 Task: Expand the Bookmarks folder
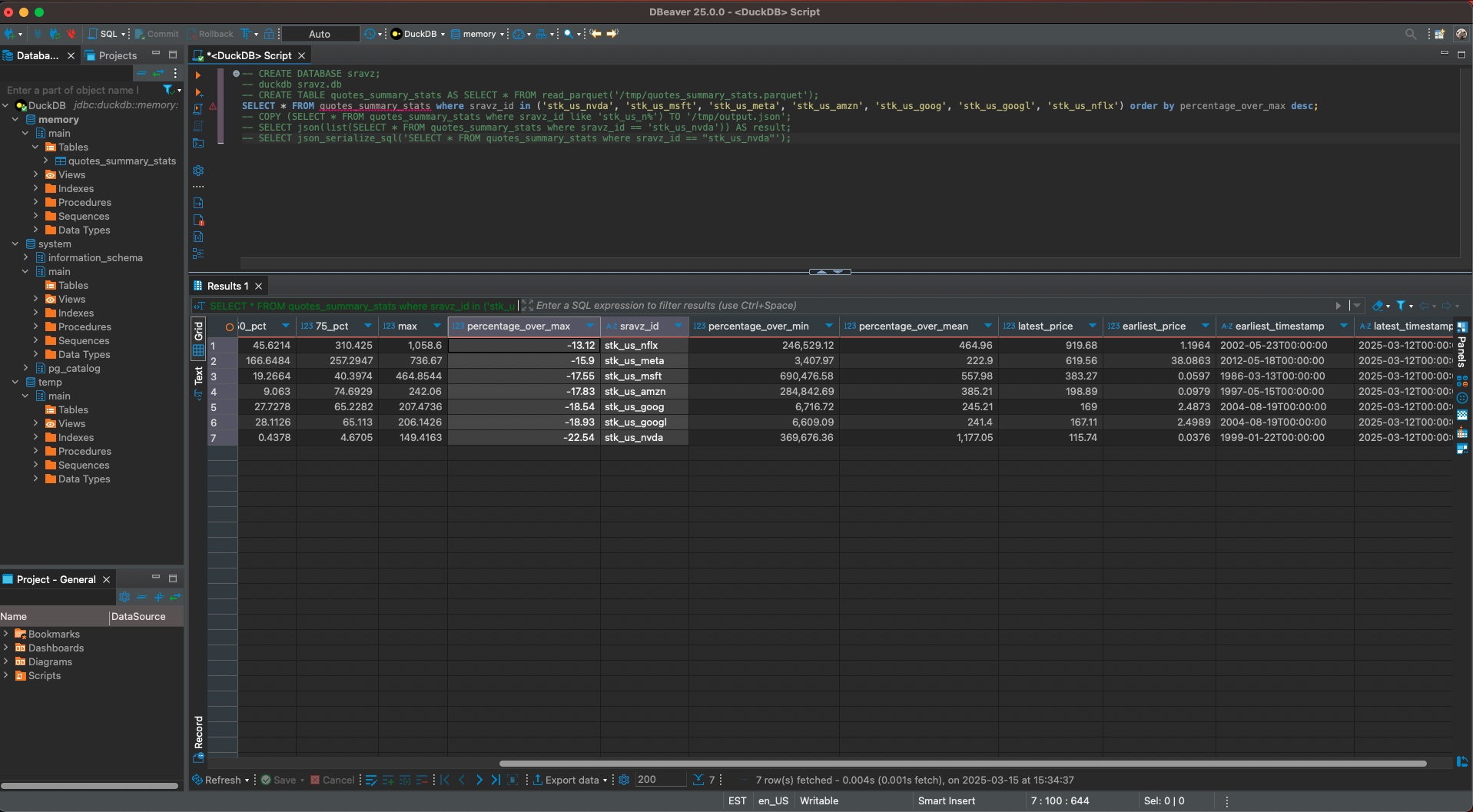(x=6, y=634)
